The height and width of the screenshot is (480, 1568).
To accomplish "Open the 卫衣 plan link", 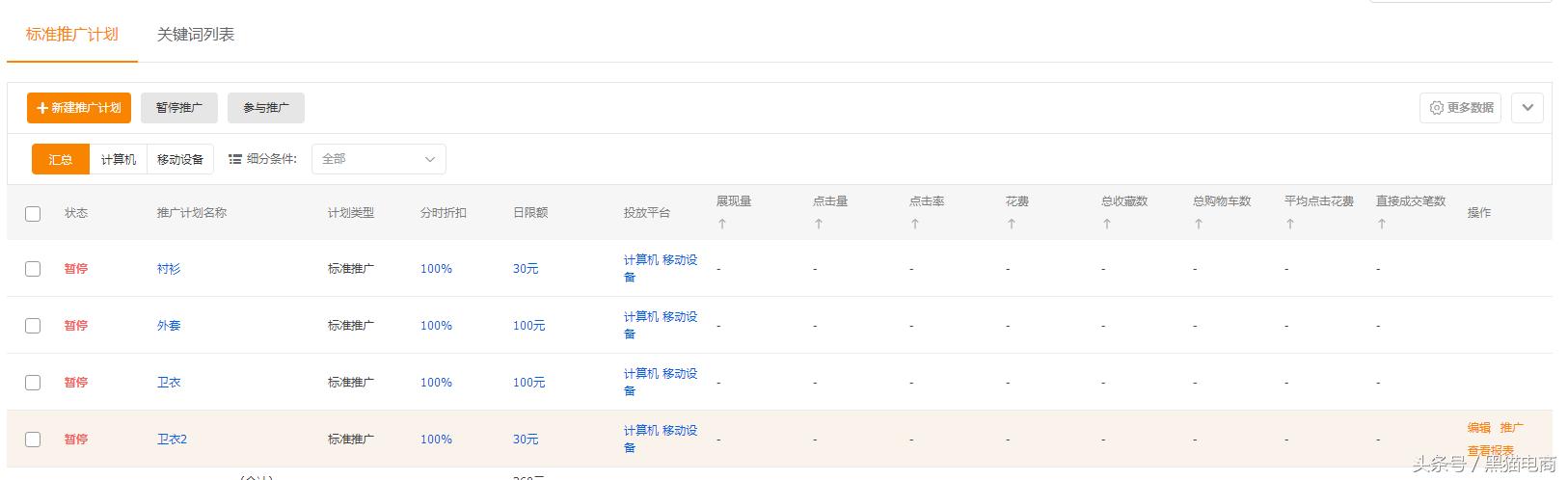I will tap(169, 383).
